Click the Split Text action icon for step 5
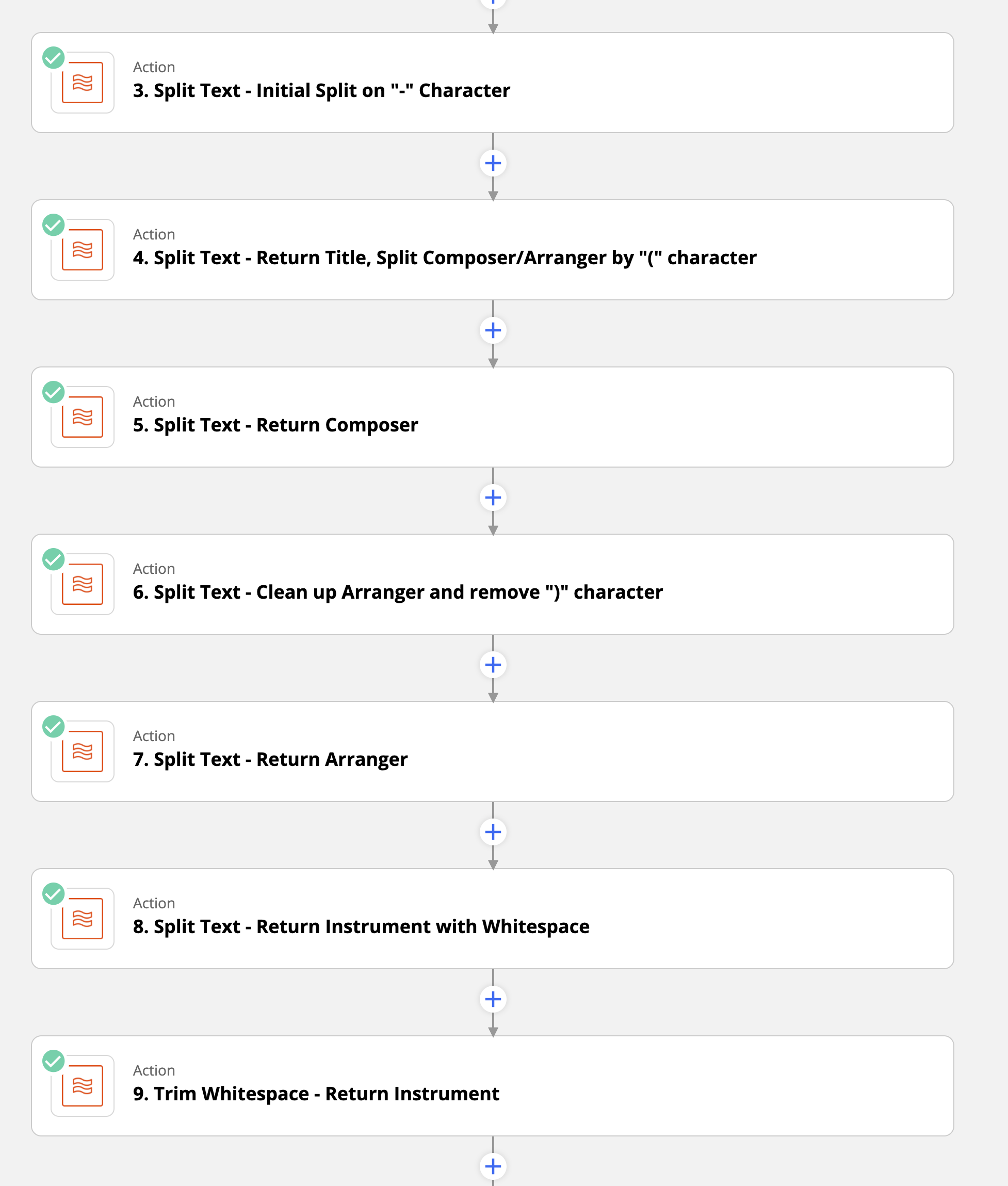 click(x=83, y=415)
